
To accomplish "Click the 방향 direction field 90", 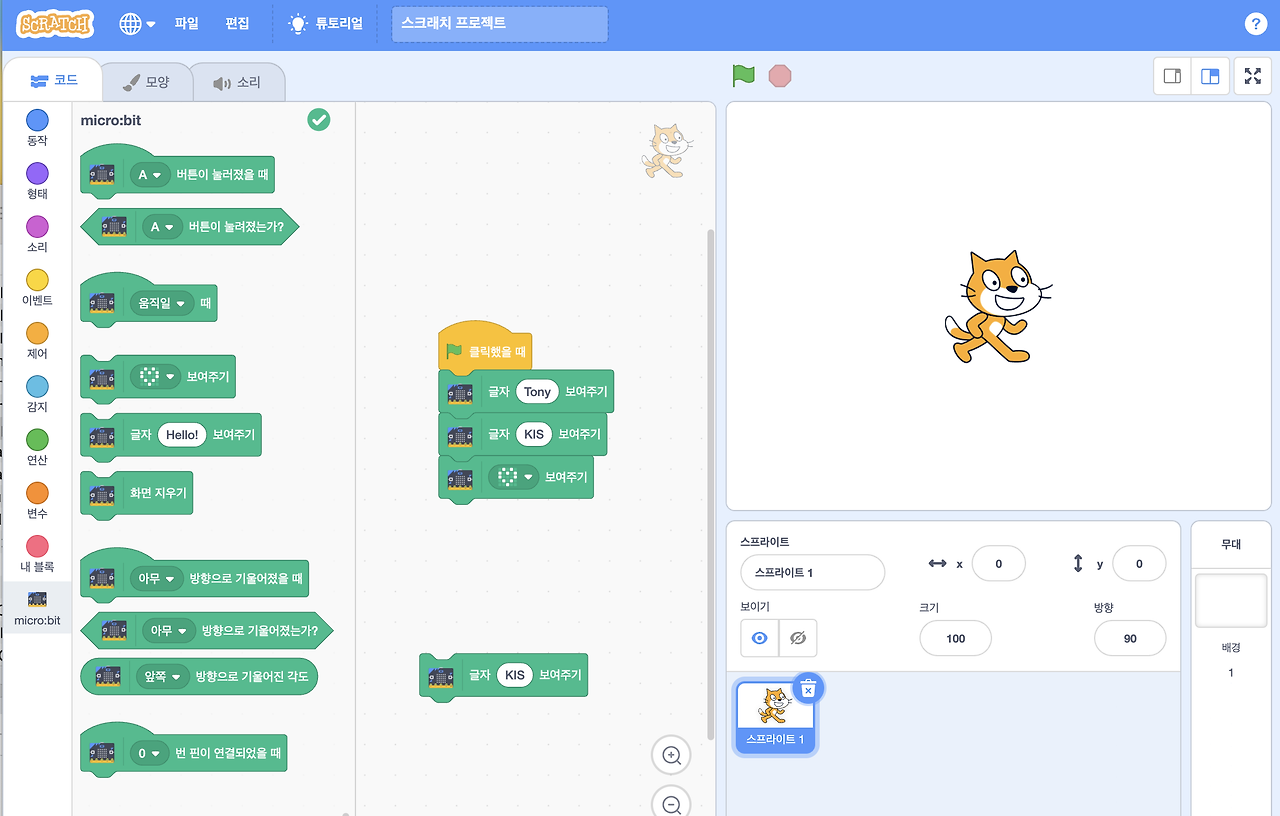I will click(x=1130, y=638).
